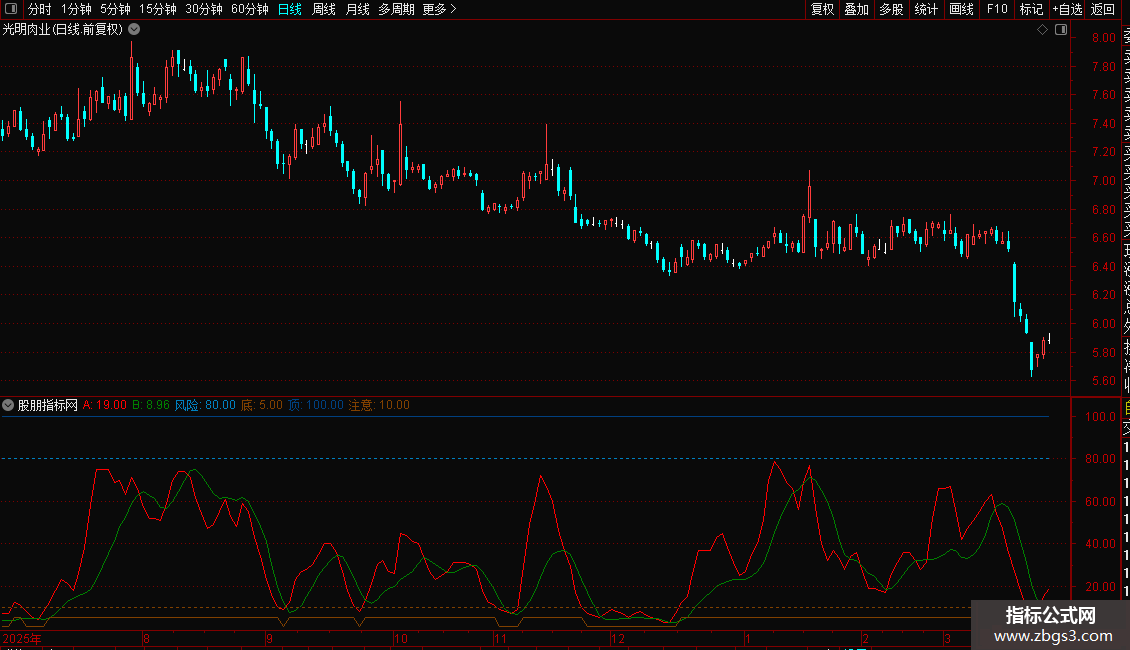
Task: Expand the 更多 more periods menu
Action: click(x=440, y=9)
